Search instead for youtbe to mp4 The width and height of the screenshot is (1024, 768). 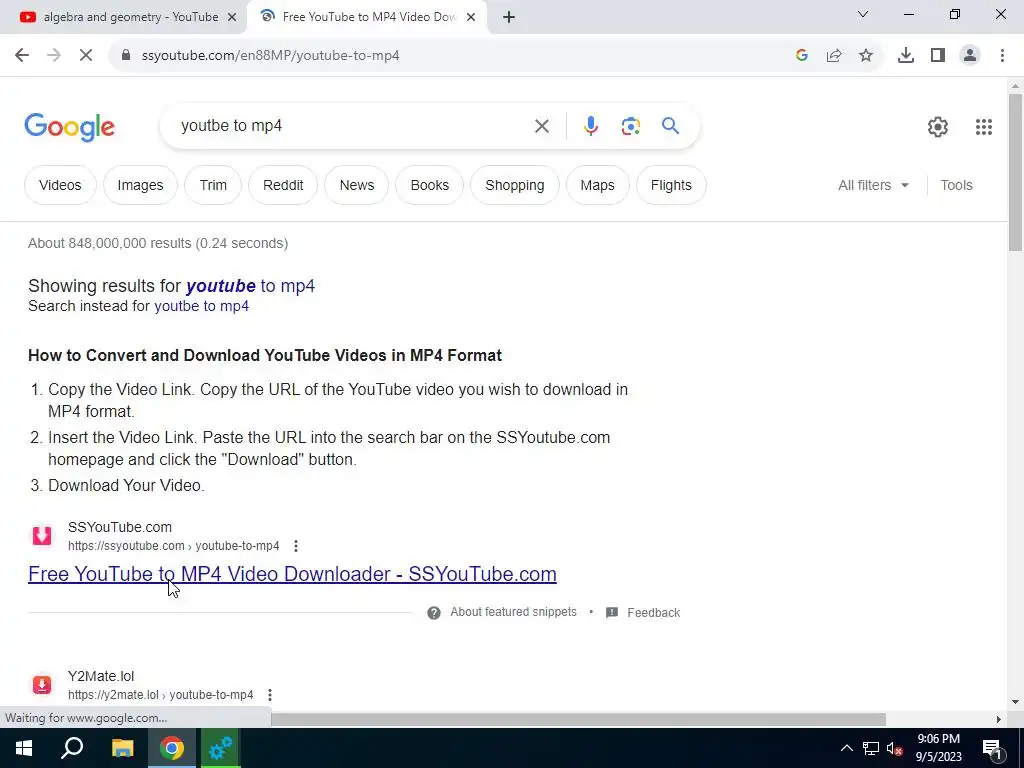point(202,306)
